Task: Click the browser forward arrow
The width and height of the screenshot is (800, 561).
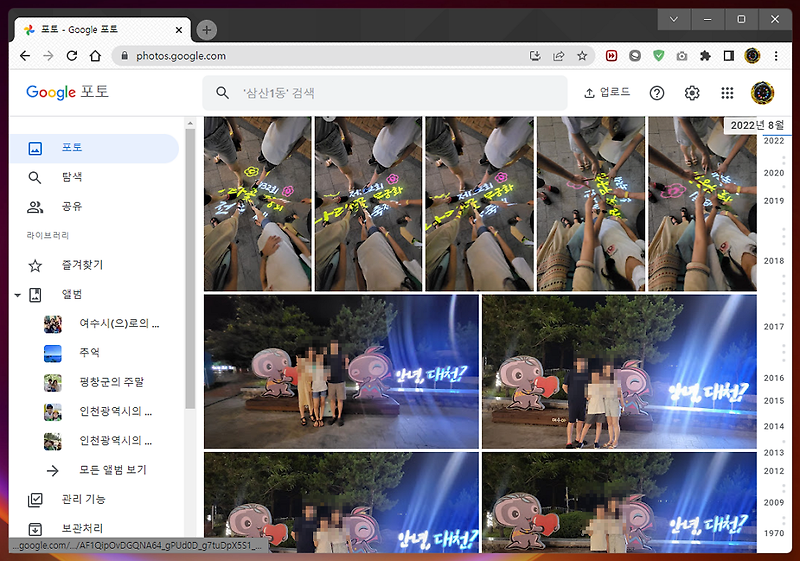Action: (48, 56)
